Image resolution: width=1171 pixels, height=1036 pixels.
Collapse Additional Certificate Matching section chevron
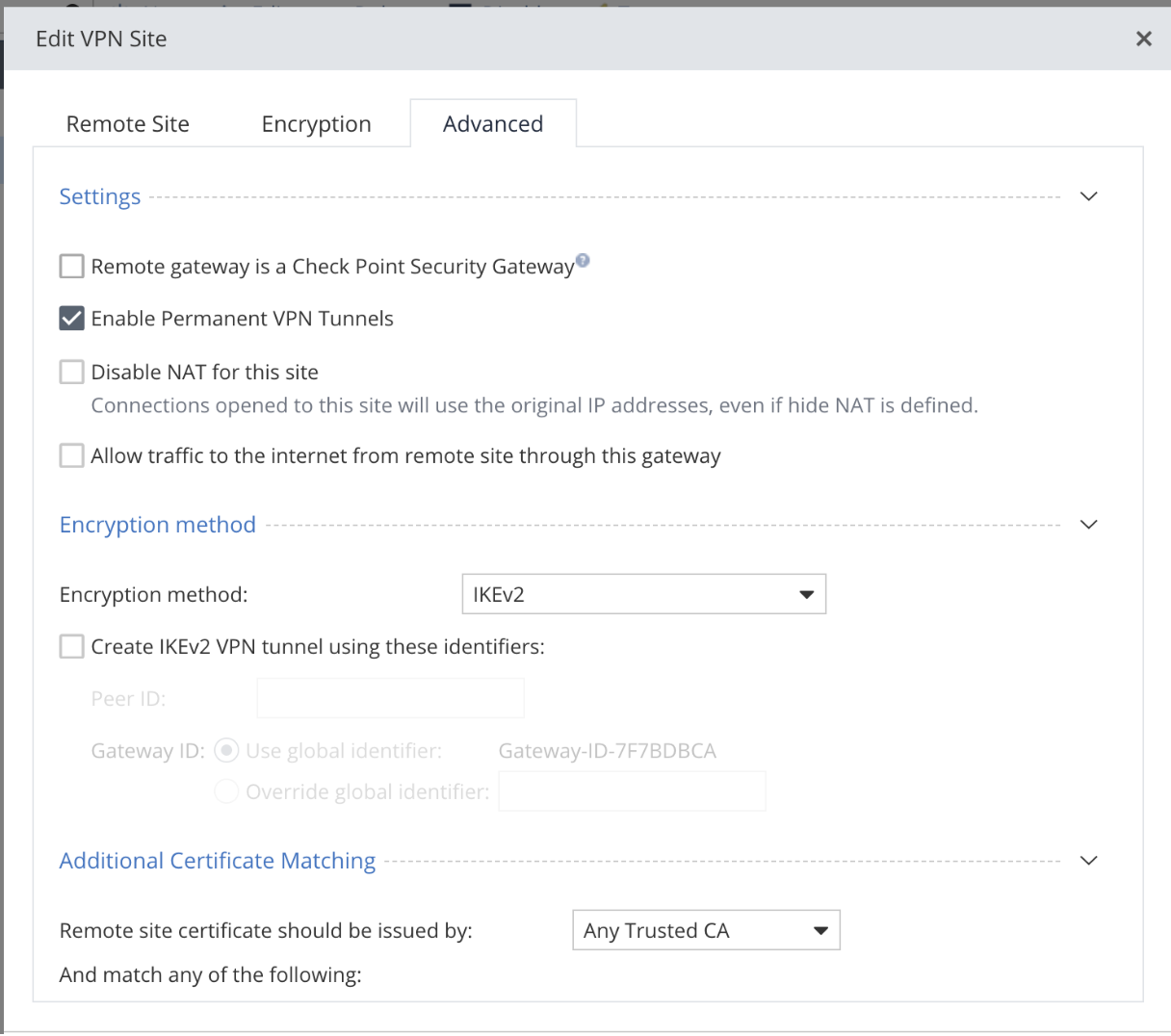pos(1088,861)
